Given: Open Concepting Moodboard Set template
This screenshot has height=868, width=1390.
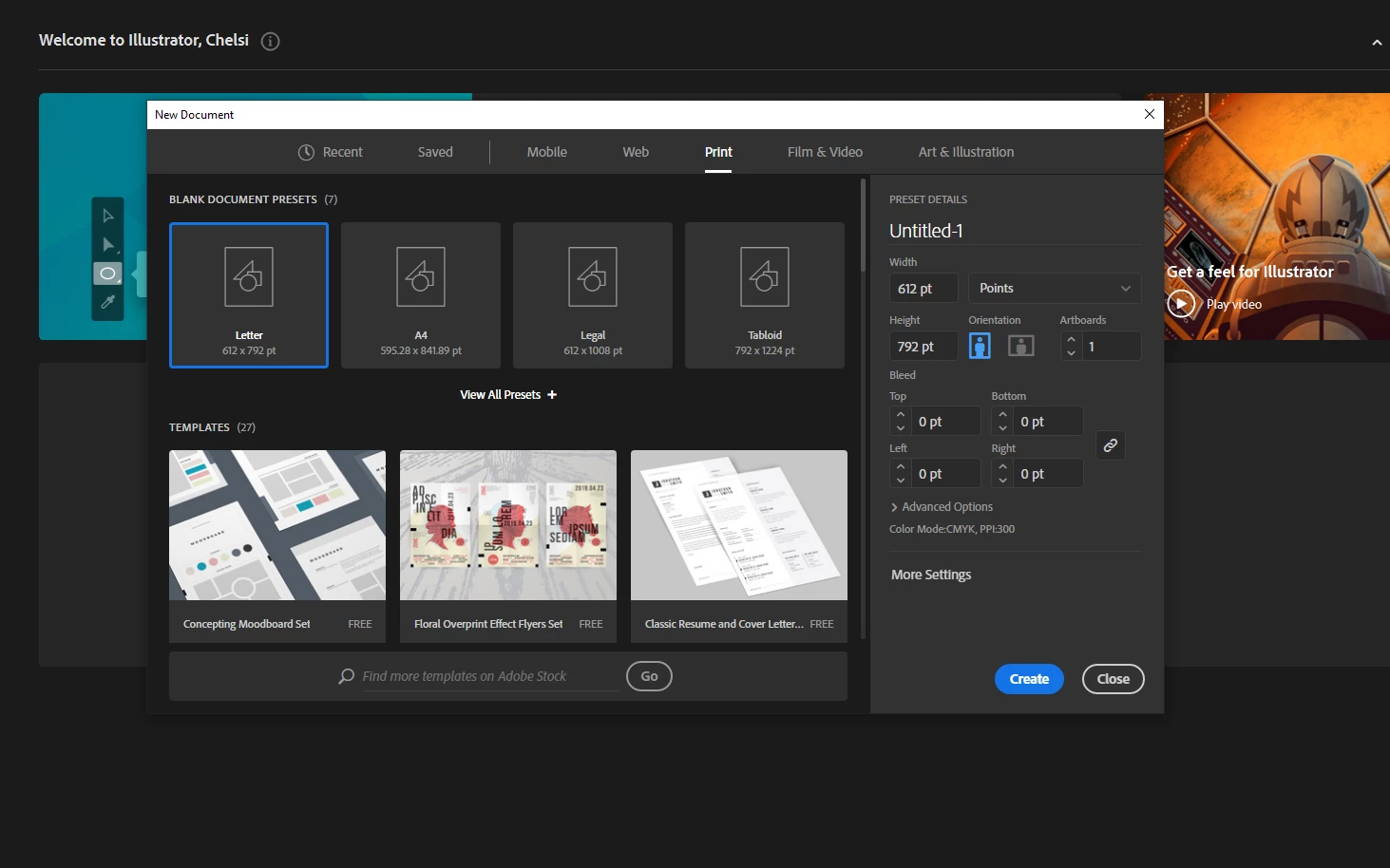Looking at the screenshot, I should coord(277,546).
